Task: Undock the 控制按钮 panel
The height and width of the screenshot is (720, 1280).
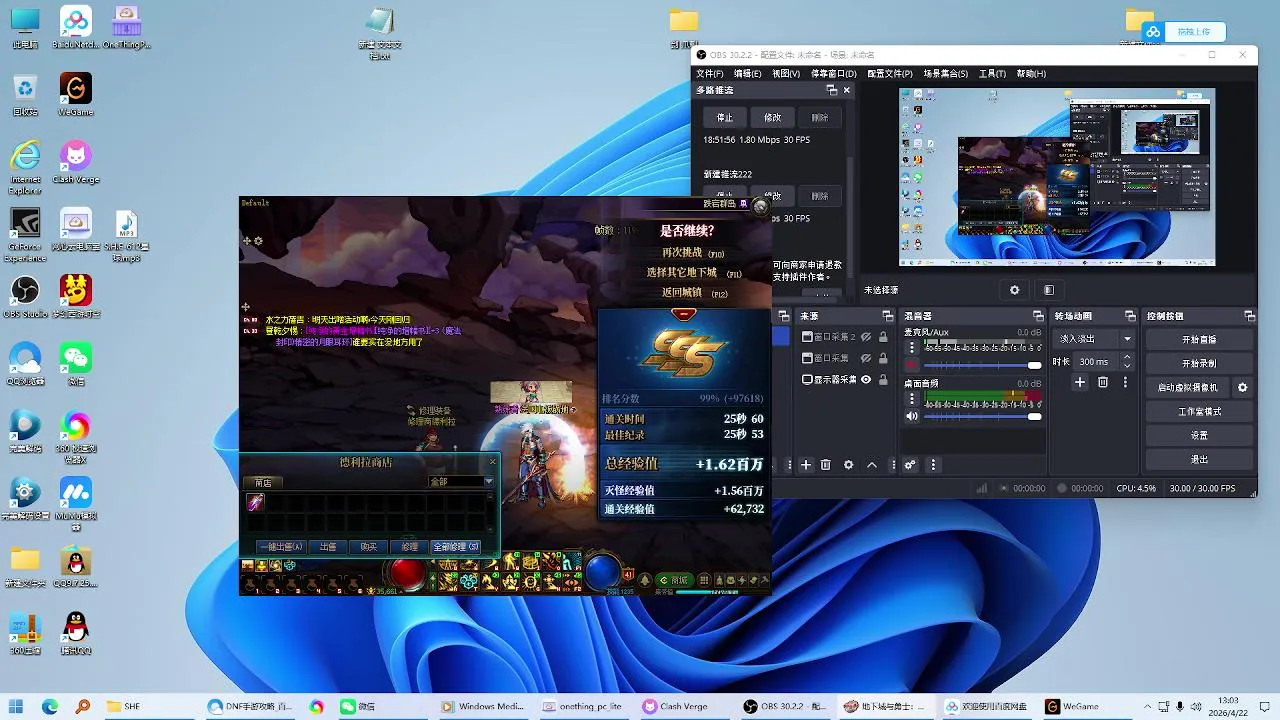Action: (1248, 316)
